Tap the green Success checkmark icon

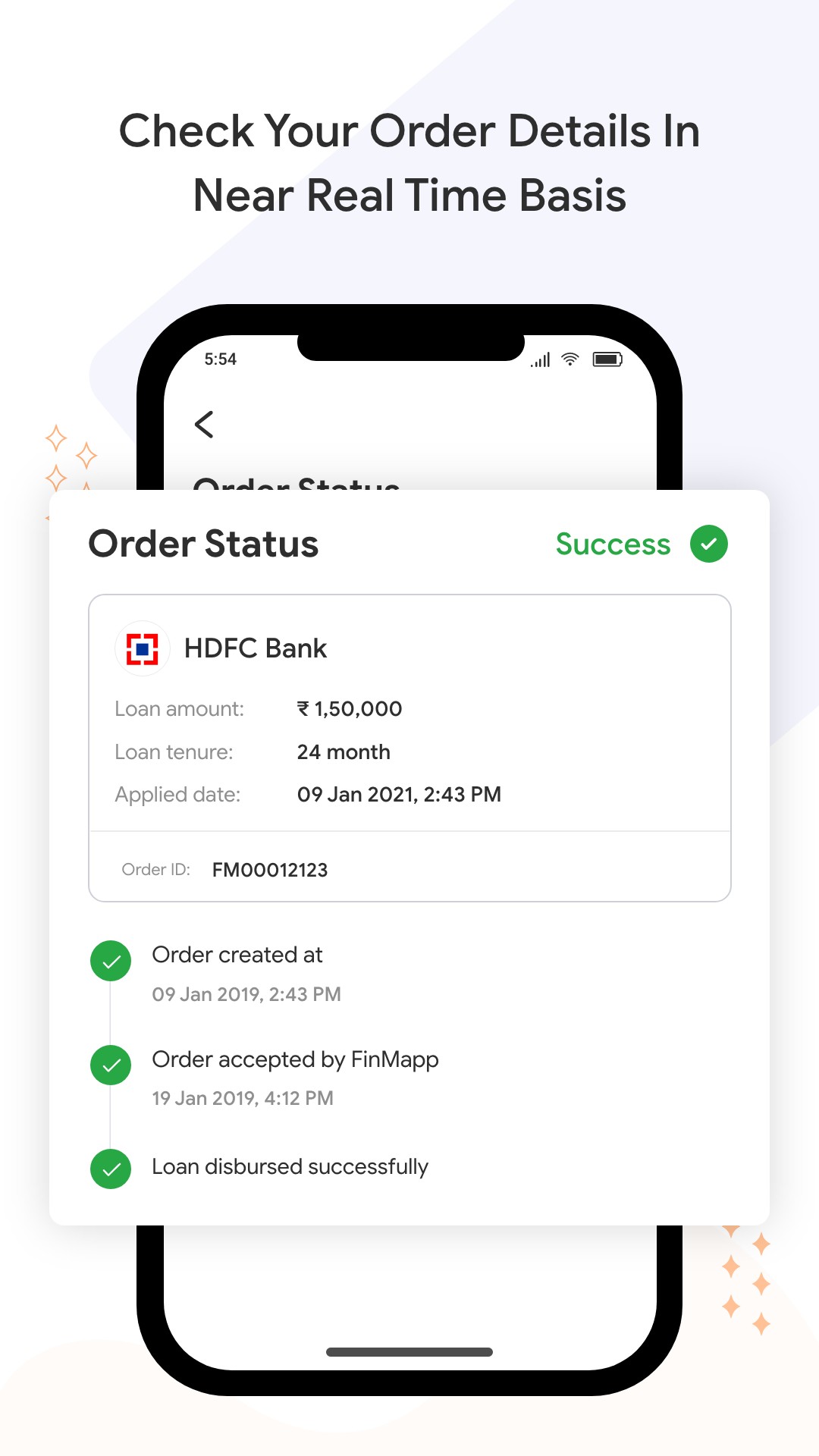708,544
